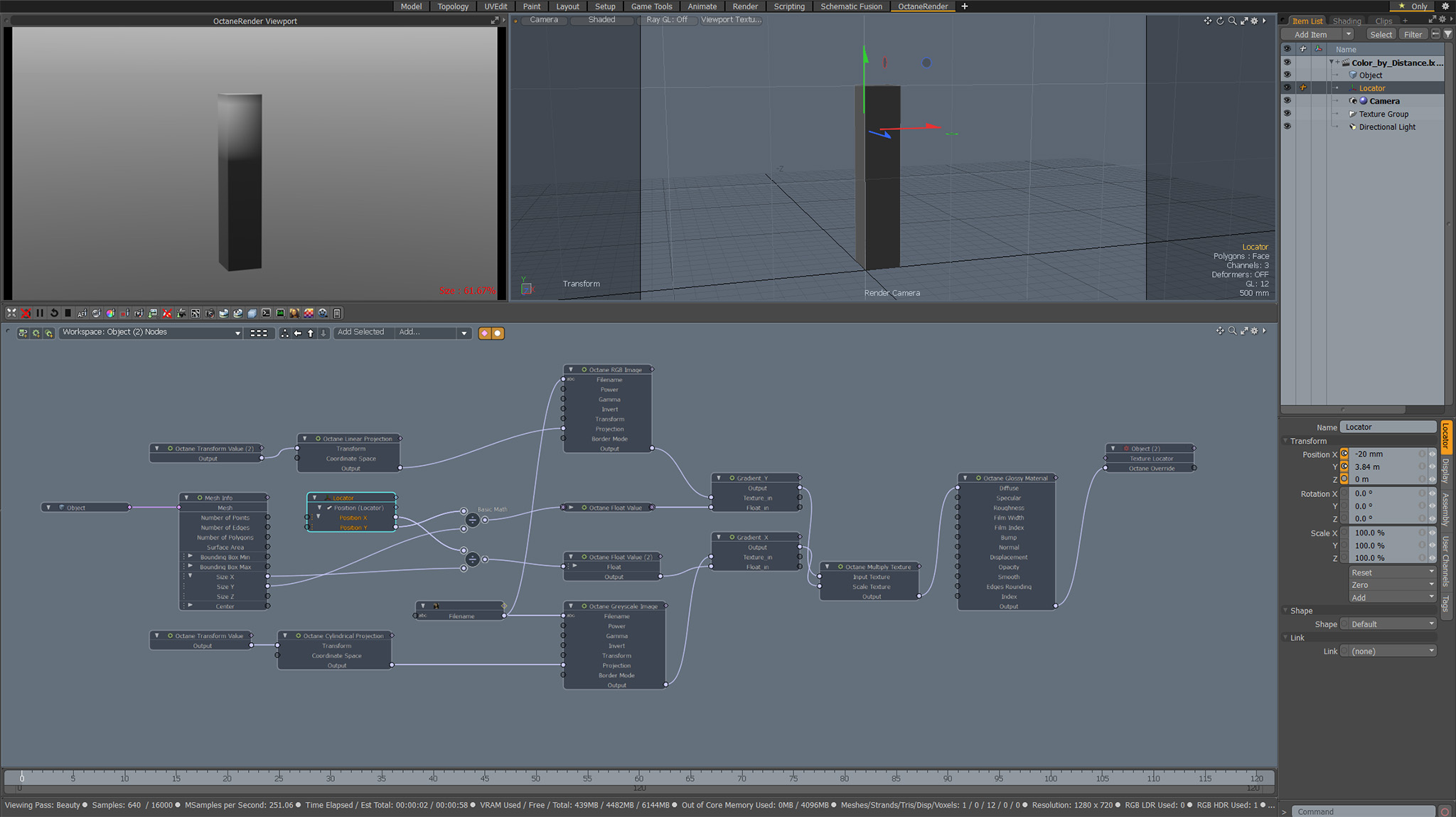Open the console terminal icon
Image resolution: width=1456 pixels, height=817 pixels.
pos(266,313)
